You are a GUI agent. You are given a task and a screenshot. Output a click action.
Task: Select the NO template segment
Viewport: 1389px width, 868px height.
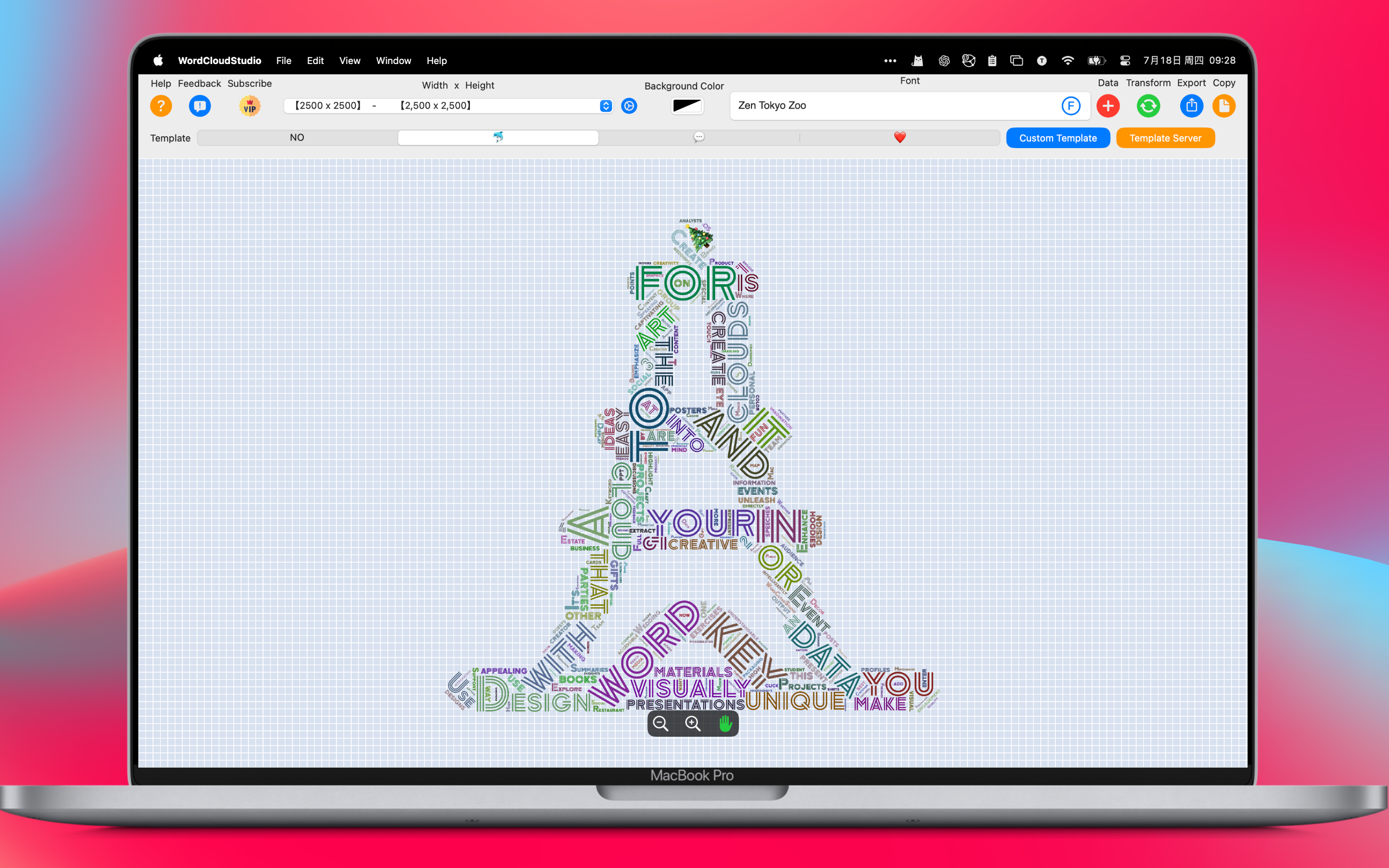[297, 138]
